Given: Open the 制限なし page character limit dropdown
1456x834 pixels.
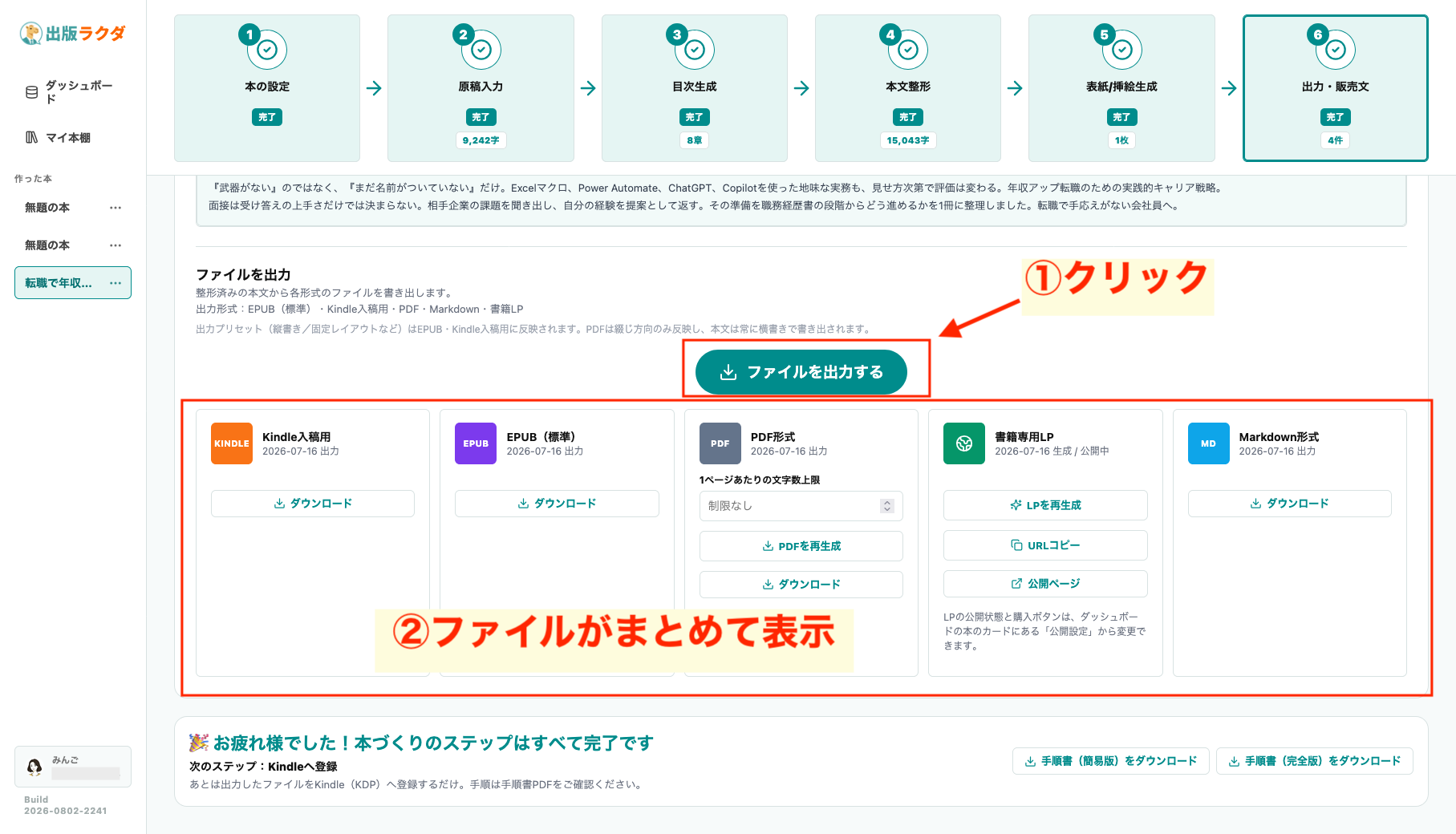Looking at the screenshot, I should coord(801,506).
